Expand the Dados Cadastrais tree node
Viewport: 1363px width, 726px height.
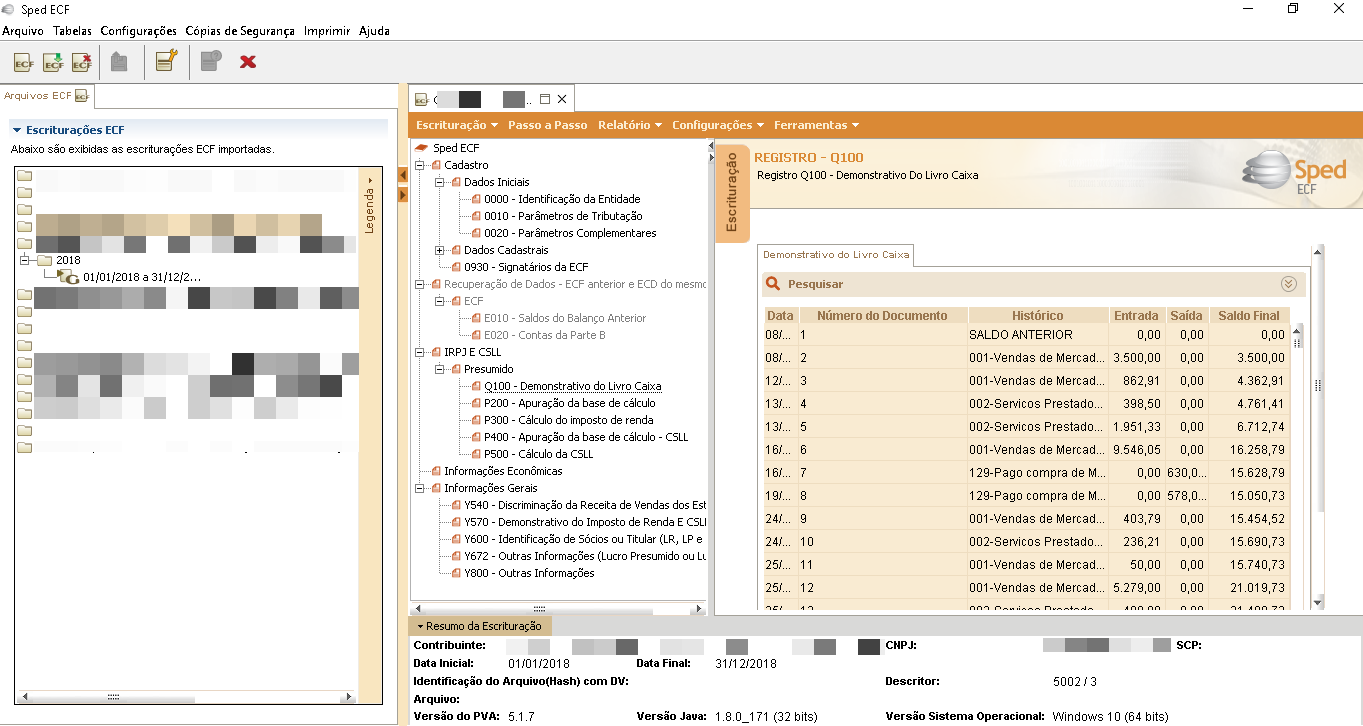pos(441,250)
